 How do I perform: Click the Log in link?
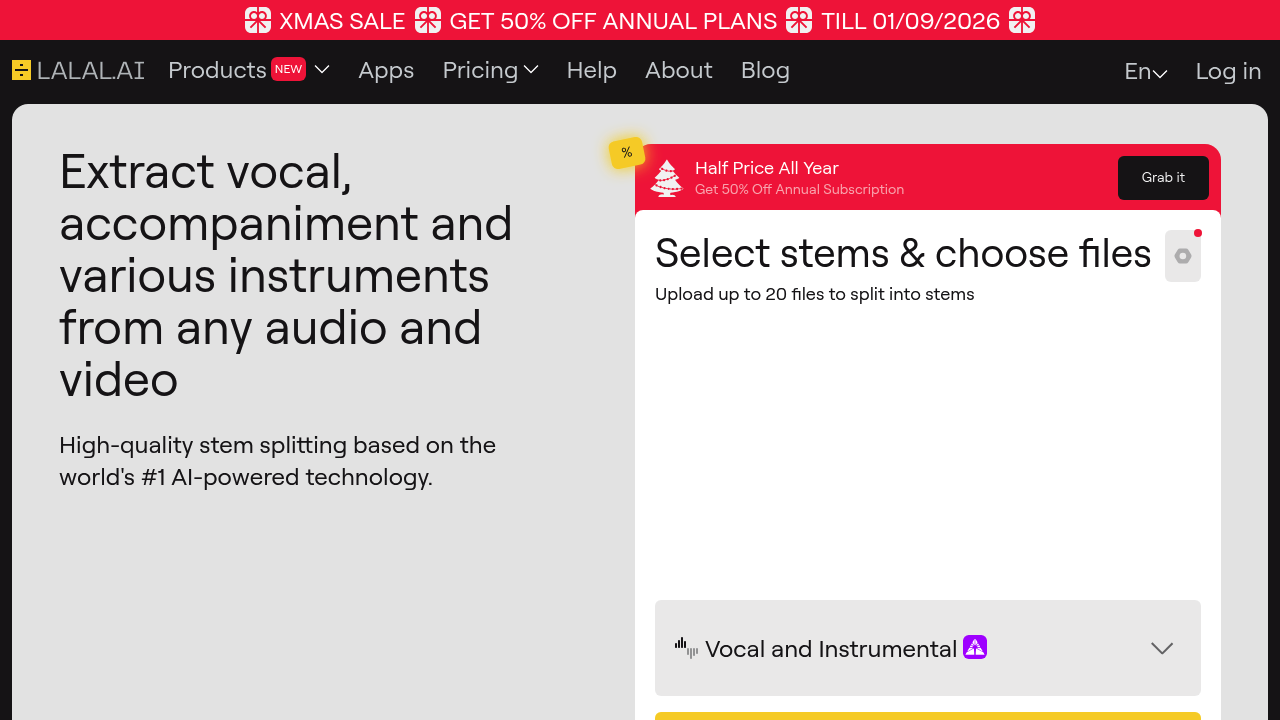(x=1228, y=71)
